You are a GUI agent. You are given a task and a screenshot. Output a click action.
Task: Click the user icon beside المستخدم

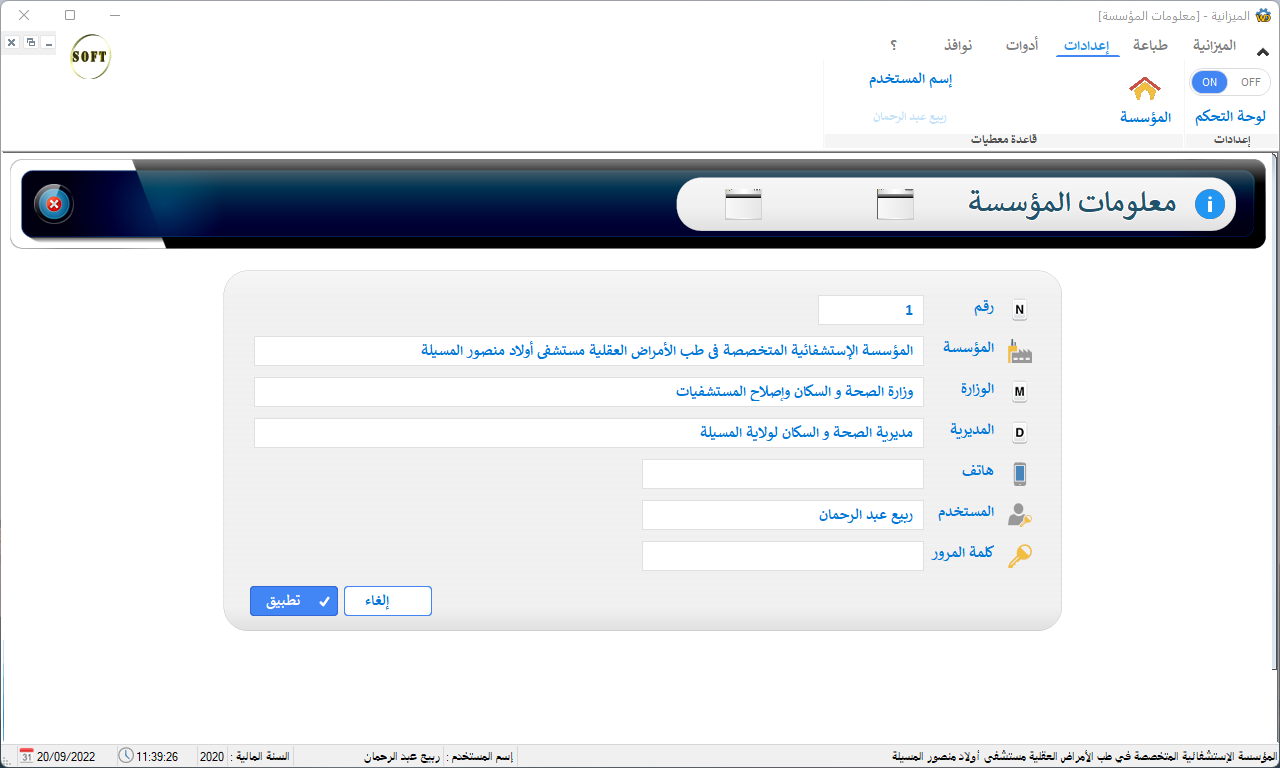[1019, 515]
